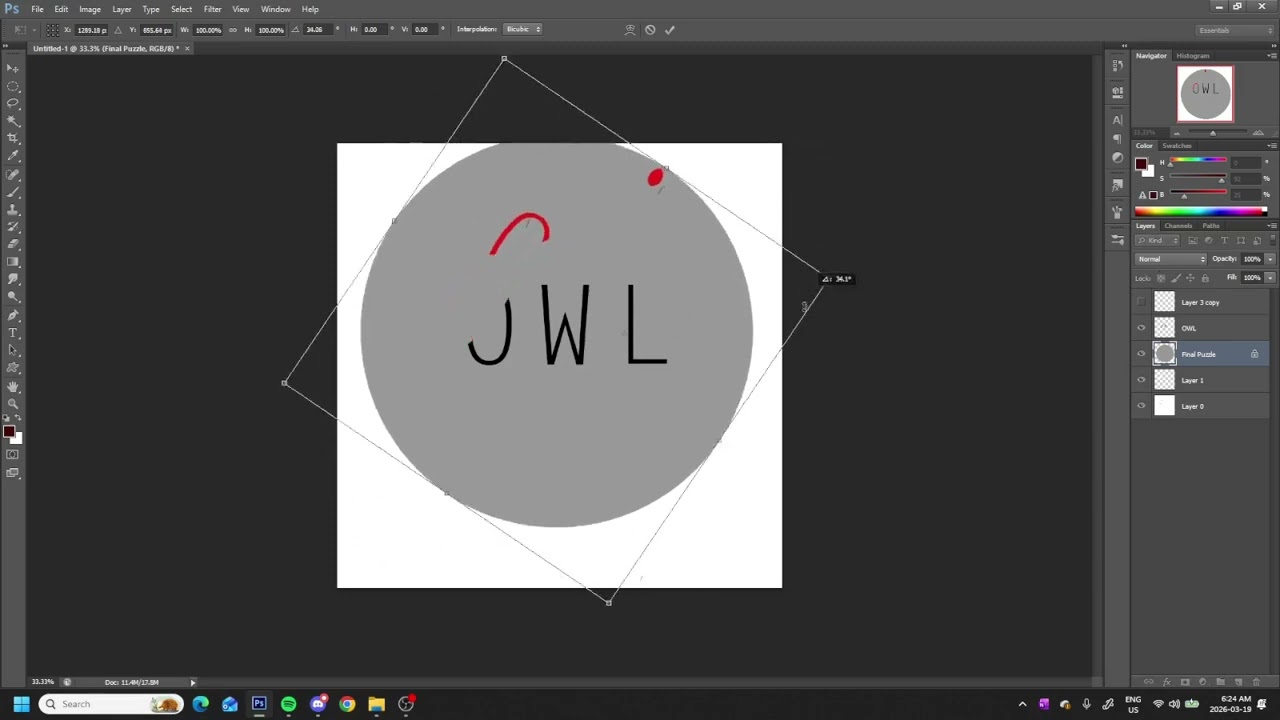1280x720 pixels.
Task: Click the Windows Start button
Action: tap(21, 704)
